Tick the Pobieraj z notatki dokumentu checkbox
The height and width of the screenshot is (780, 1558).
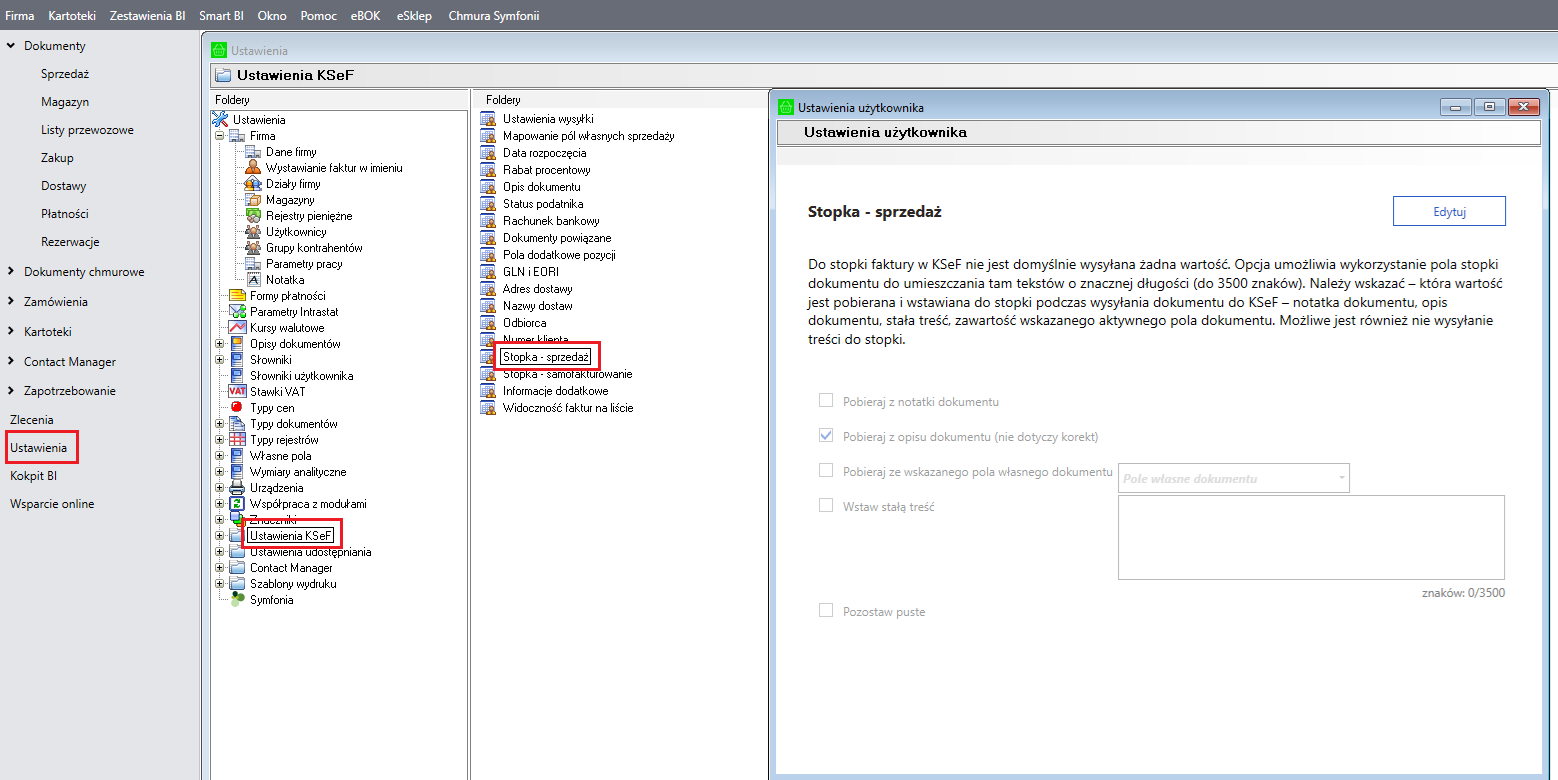click(826, 401)
